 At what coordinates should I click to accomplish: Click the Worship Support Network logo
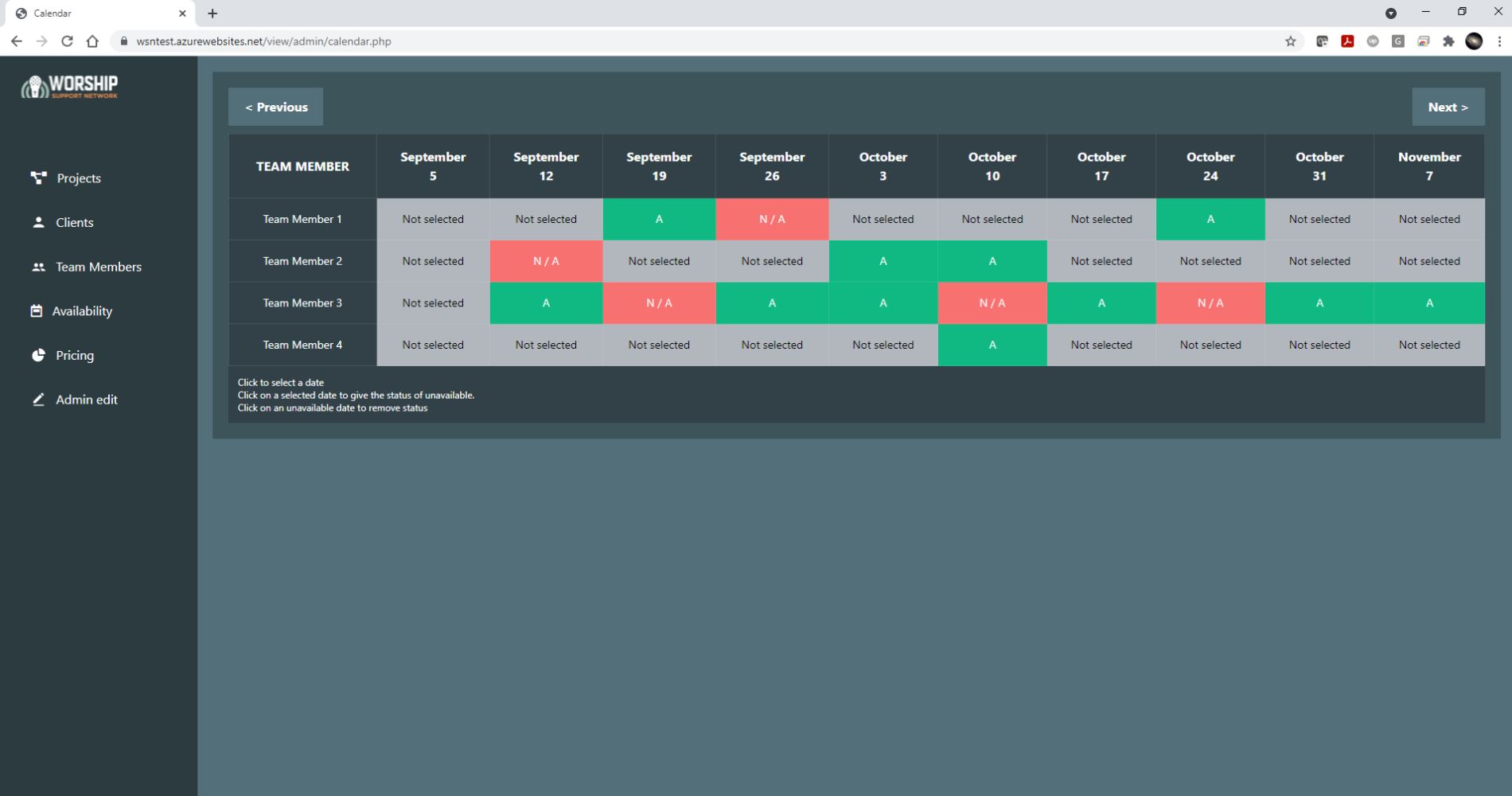(70, 86)
